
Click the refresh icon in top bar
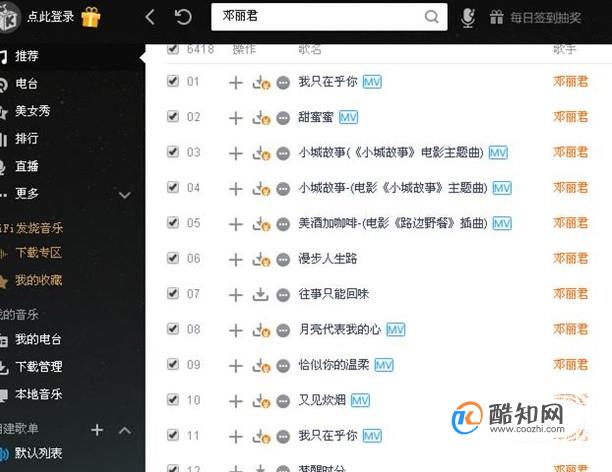click(183, 17)
